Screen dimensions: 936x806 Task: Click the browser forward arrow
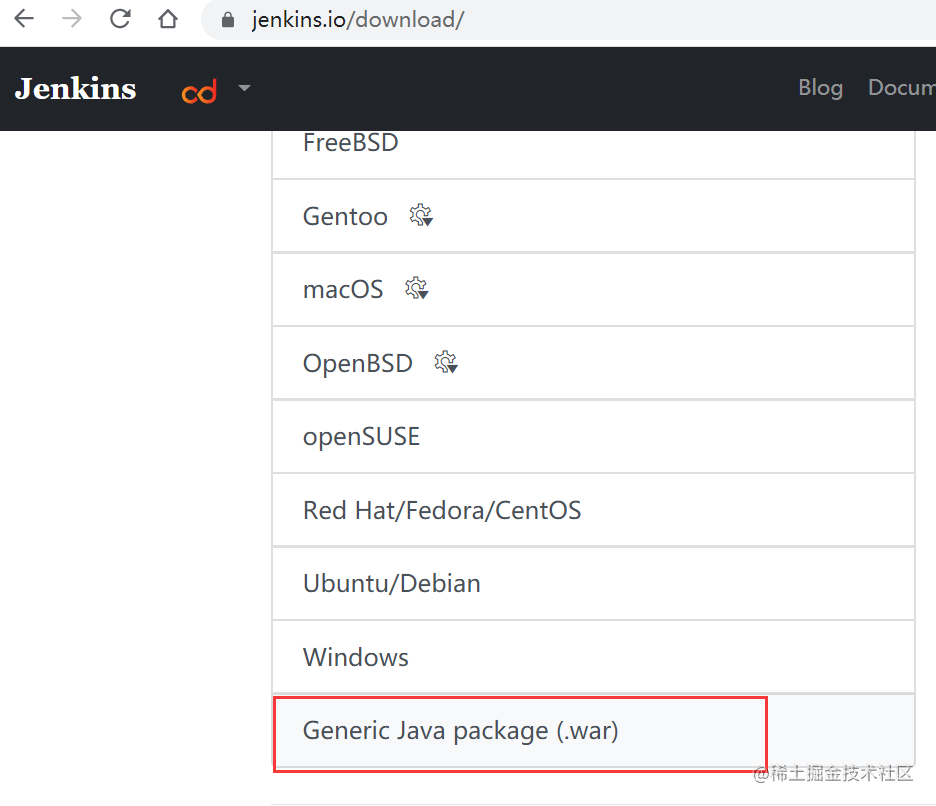click(x=71, y=19)
